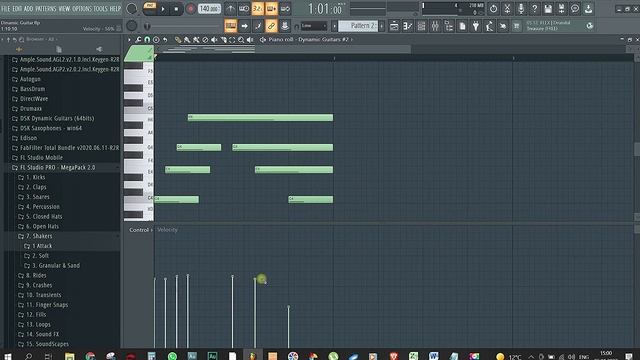
Task: Open the EDIT menu
Action: pyautogui.click(x=17, y=9)
